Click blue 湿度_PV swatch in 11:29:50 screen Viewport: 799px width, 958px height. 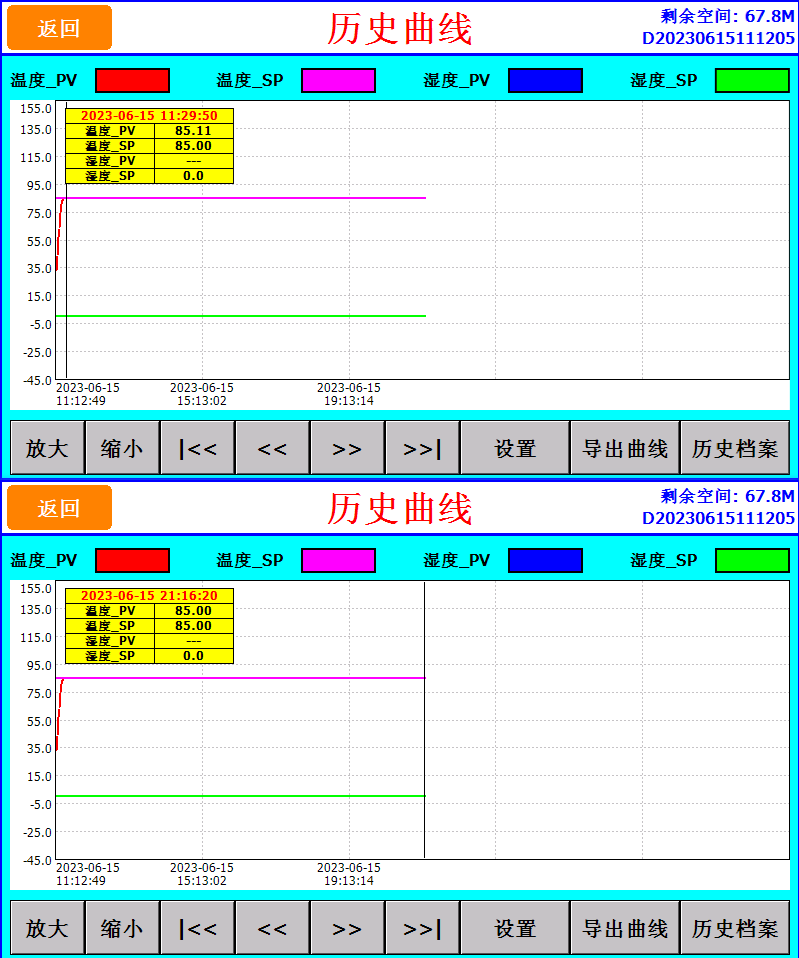coord(545,81)
